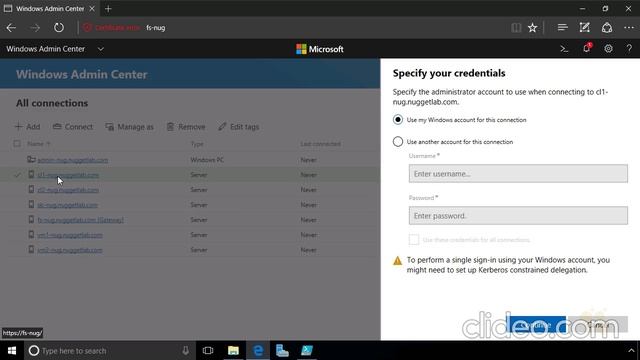Tick 'Use these credentials for all connections'
The image size is (640, 360).
tap(413, 240)
